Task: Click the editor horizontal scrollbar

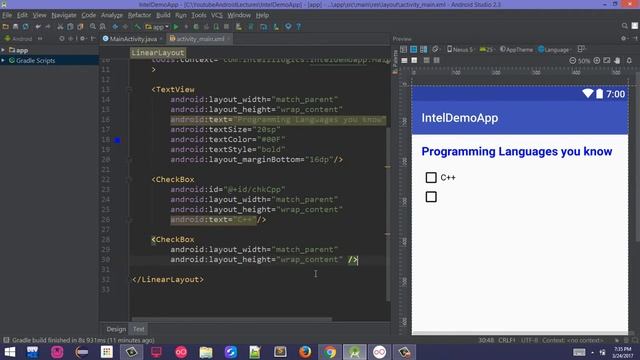Action: pos(232,319)
